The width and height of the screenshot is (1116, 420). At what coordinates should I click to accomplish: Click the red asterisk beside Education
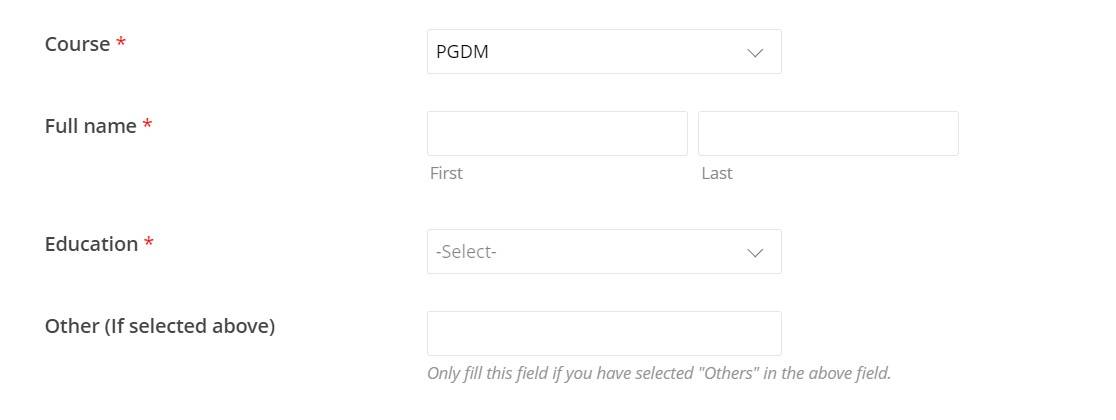[149, 244]
